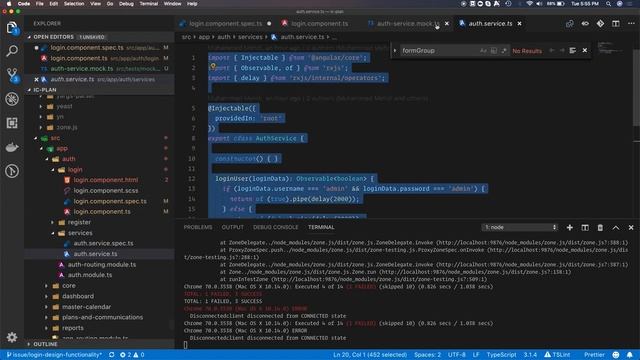This screenshot has width=640, height=360.
Task: Open the Terminal menu in menu bar
Action: 149,4
